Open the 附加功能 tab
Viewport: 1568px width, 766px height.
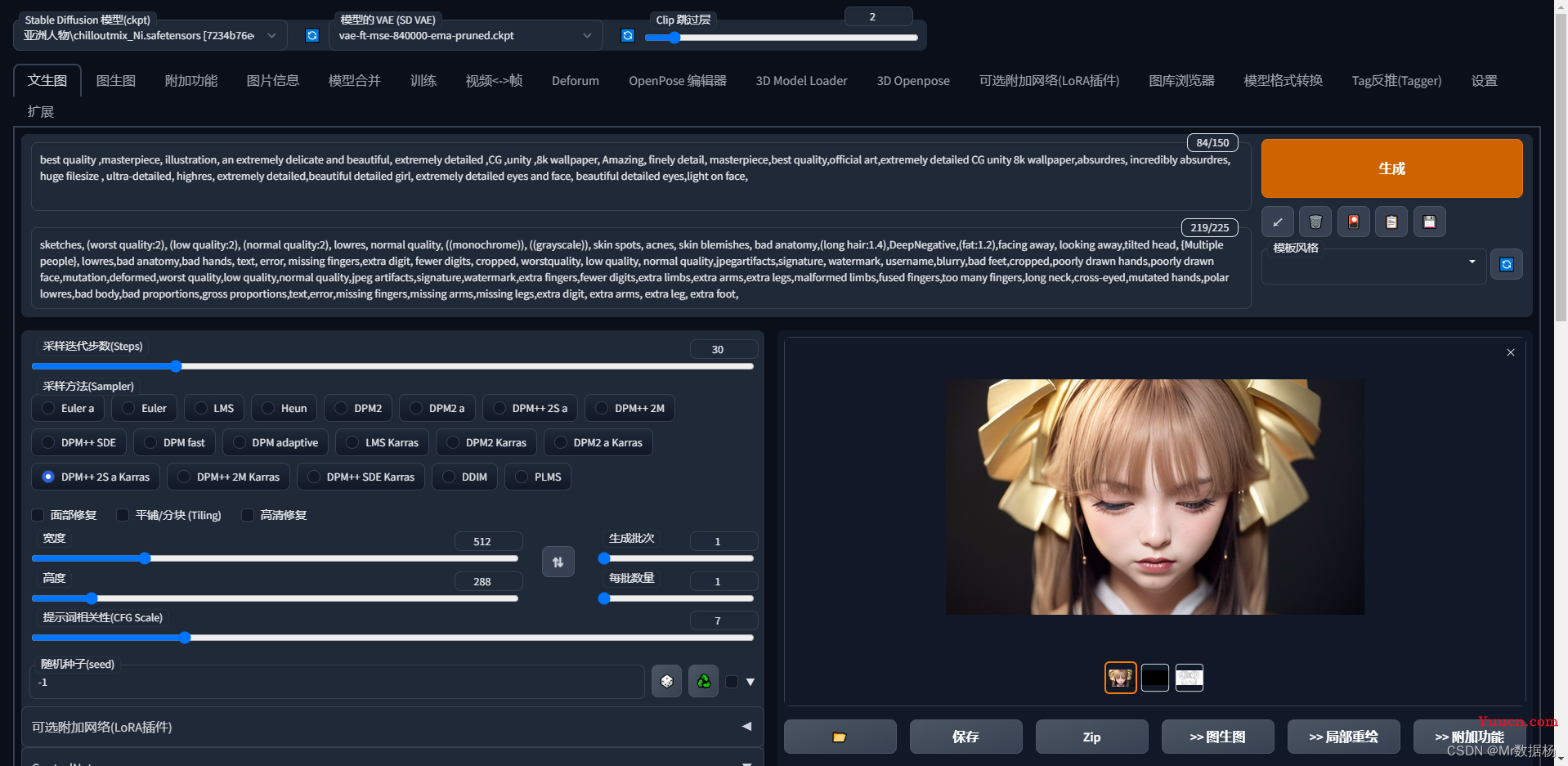tap(191, 81)
